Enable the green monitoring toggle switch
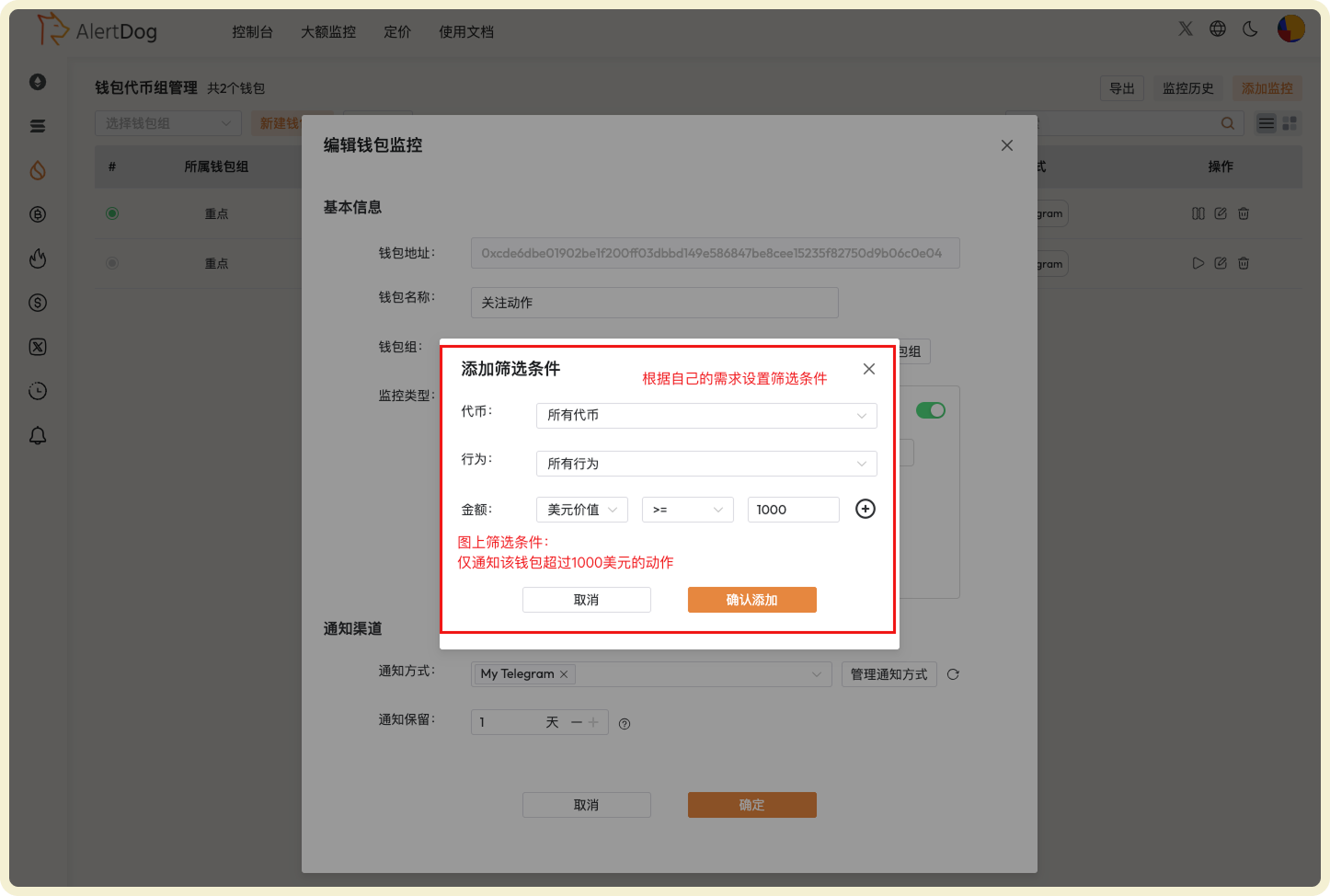The width and height of the screenshot is (1330, 896). (x=931, y=409)
